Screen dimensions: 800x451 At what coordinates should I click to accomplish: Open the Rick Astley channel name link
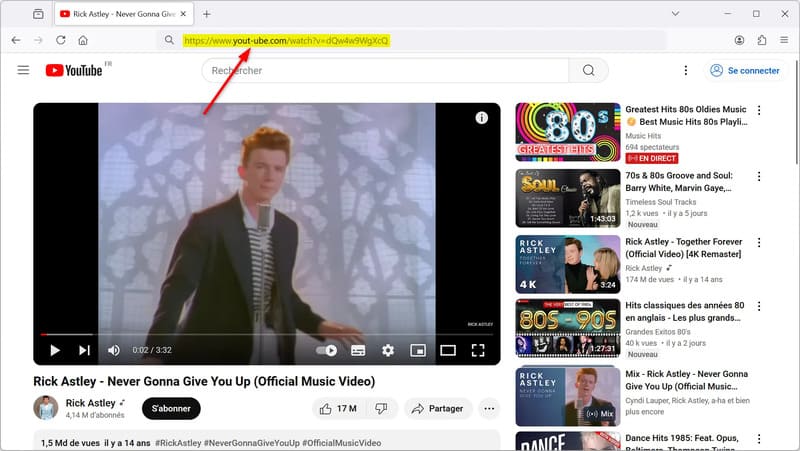click(x=90, y=403)
